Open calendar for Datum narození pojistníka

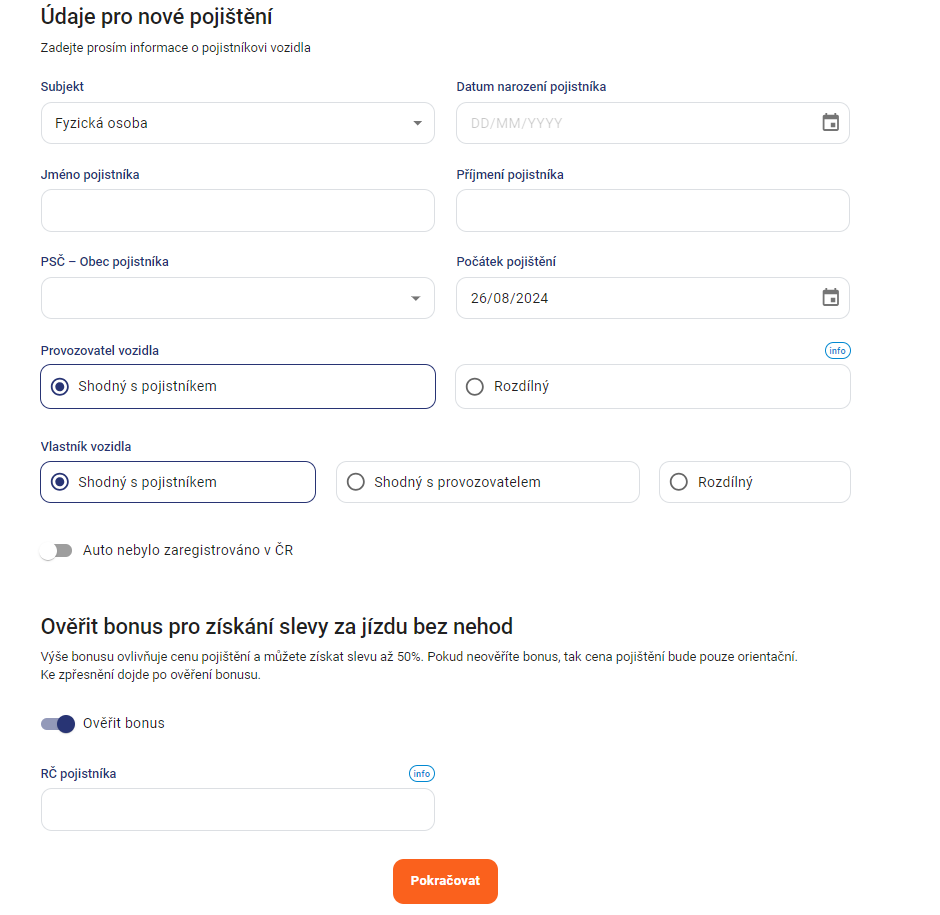830,123
